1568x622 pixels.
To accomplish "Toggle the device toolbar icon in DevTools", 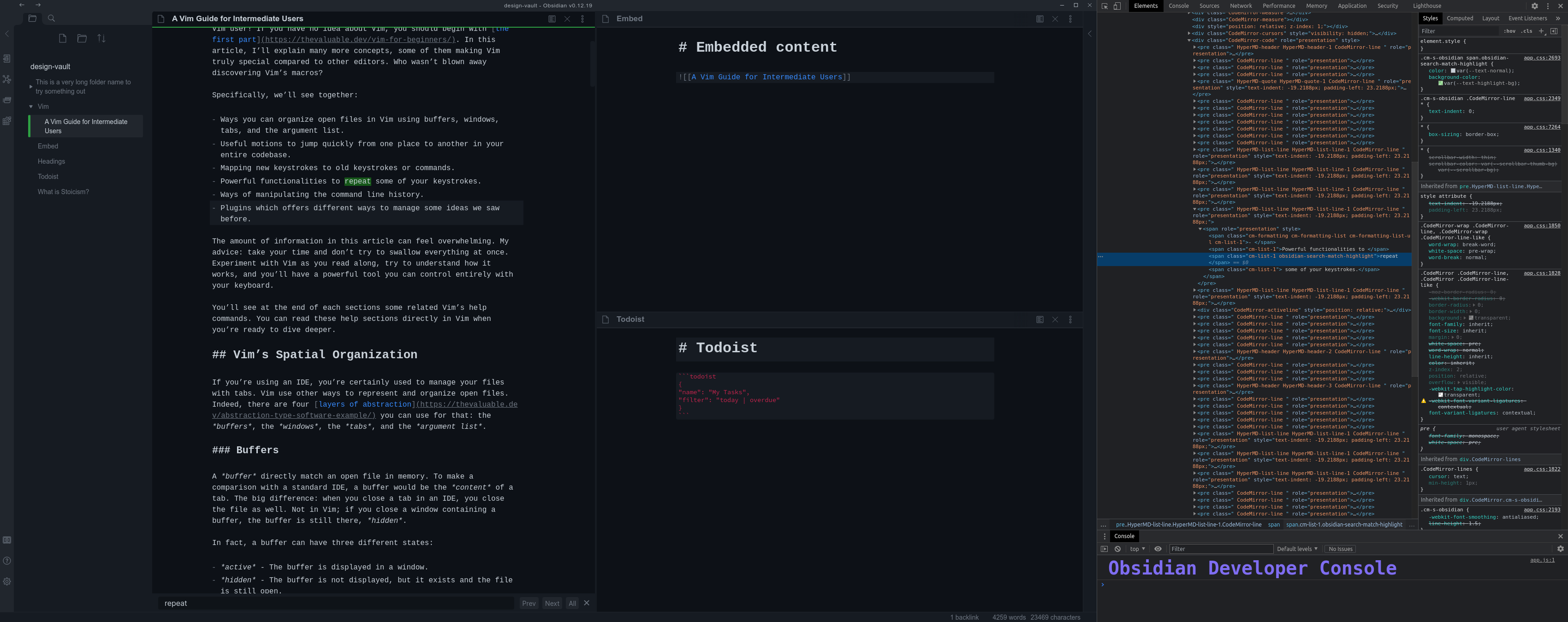I will pyautogui.click(x=1117, y=6).
